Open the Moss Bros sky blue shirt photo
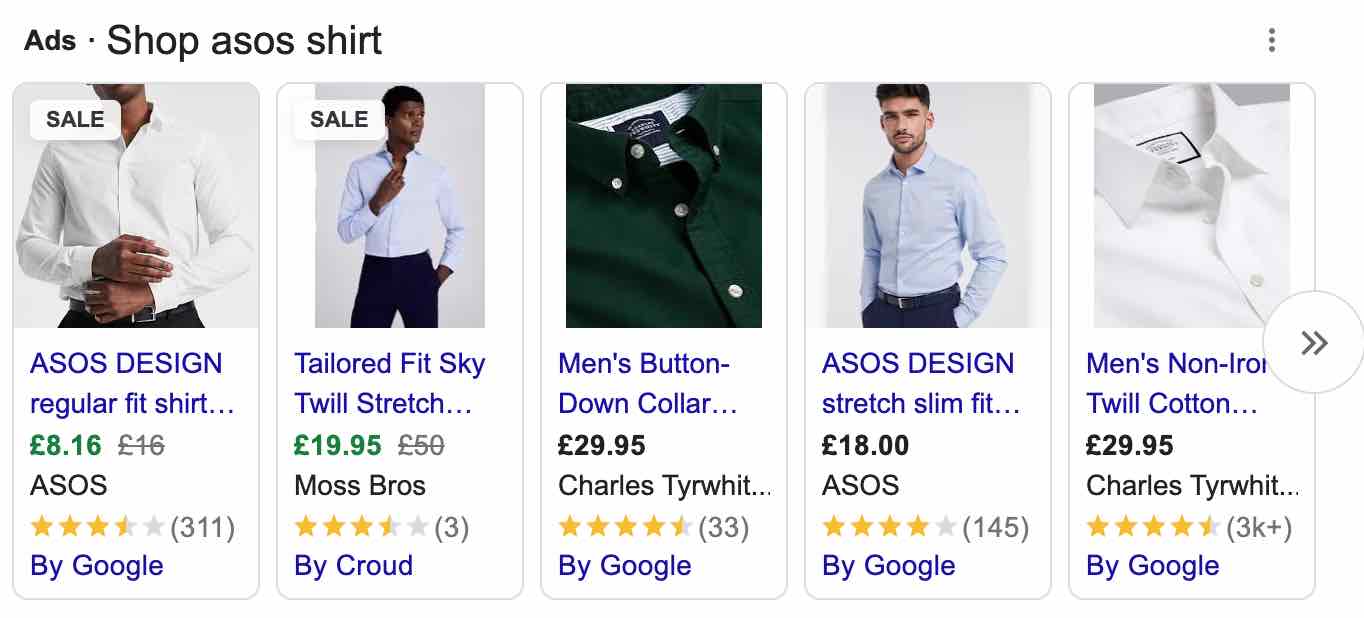Screen dimensions: 1364x618 pyautogui.click(x=400, y=205)
